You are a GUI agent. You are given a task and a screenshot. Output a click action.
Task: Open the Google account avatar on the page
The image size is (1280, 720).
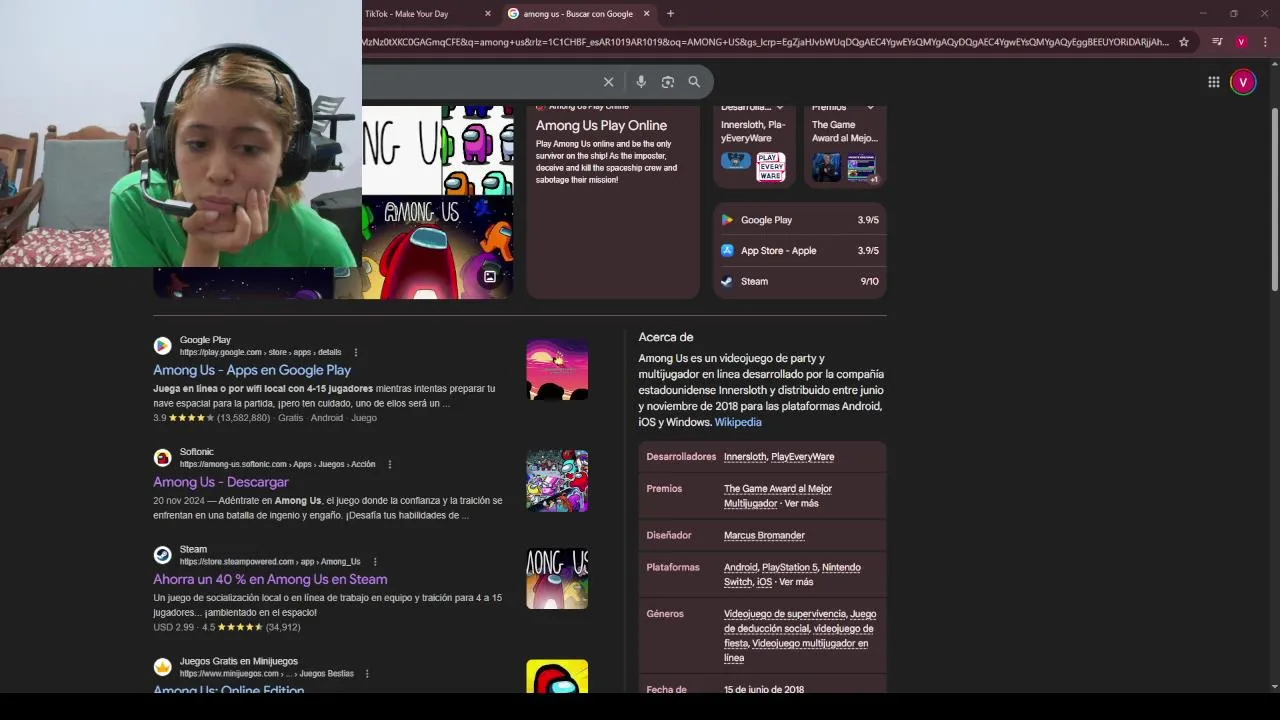tap(1243, 82)
